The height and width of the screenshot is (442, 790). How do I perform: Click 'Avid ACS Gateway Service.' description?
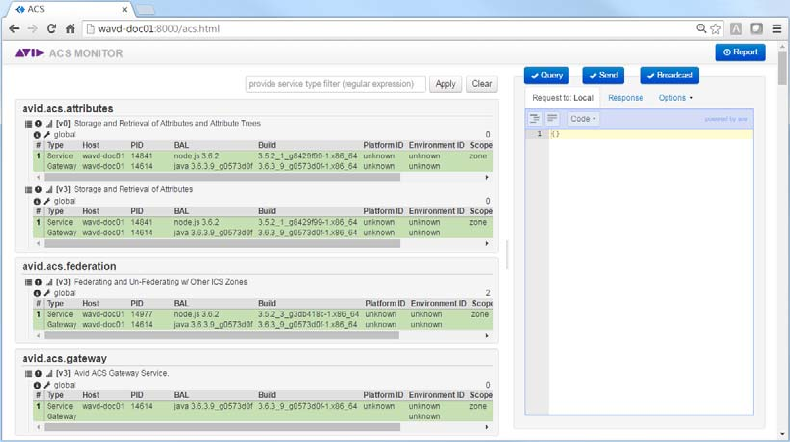[x=121, y=373]
